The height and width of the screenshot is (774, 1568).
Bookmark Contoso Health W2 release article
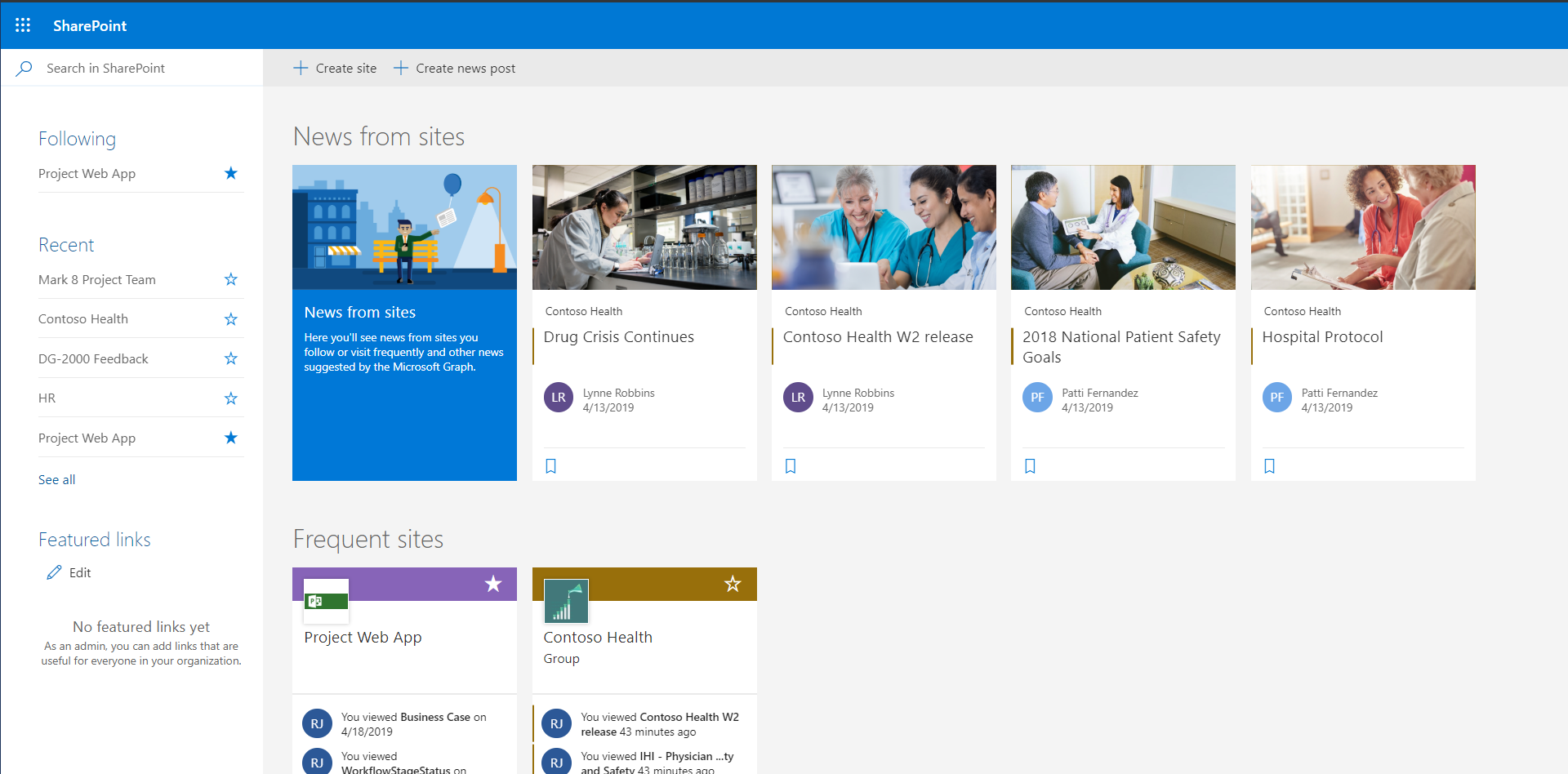[x=791, y=466]
